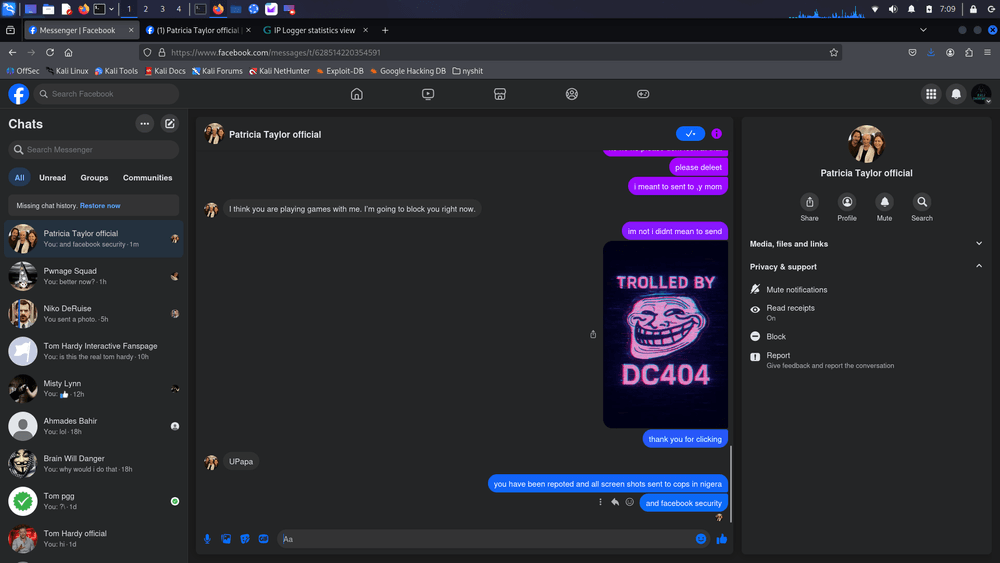Open the Facebook notifications bell
1000x563 pixels.
coord(955,94)
